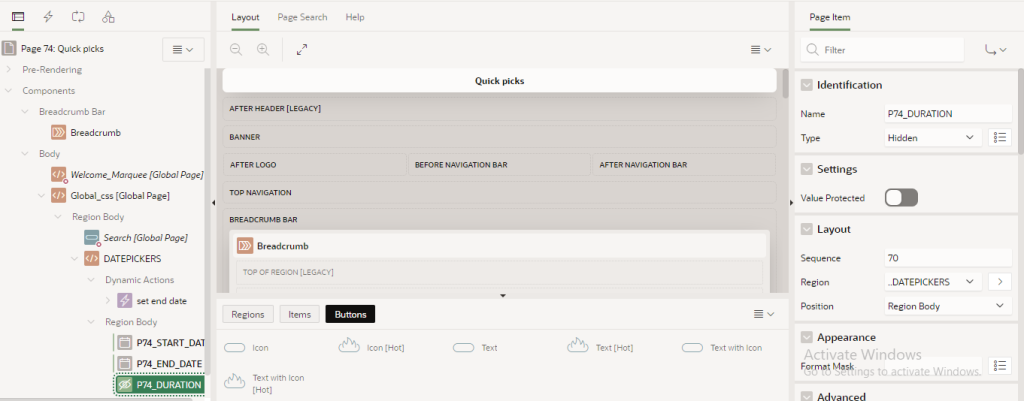Screen dimensions: 1024x401
Task: Toggle the Value Protected switch
Action: 900,198
